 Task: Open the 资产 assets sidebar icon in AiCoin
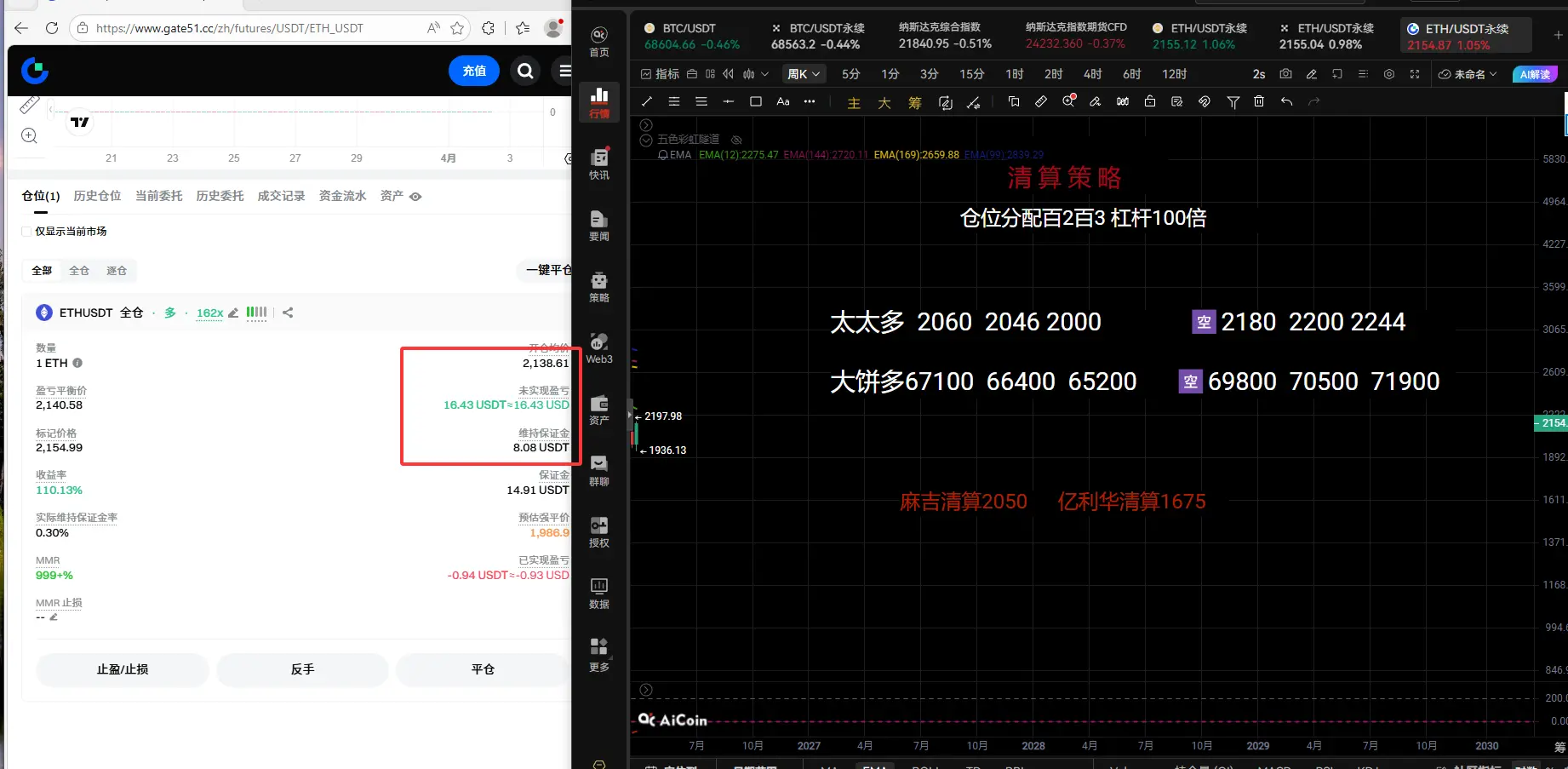pyautogui.click(x=599, y=410)
